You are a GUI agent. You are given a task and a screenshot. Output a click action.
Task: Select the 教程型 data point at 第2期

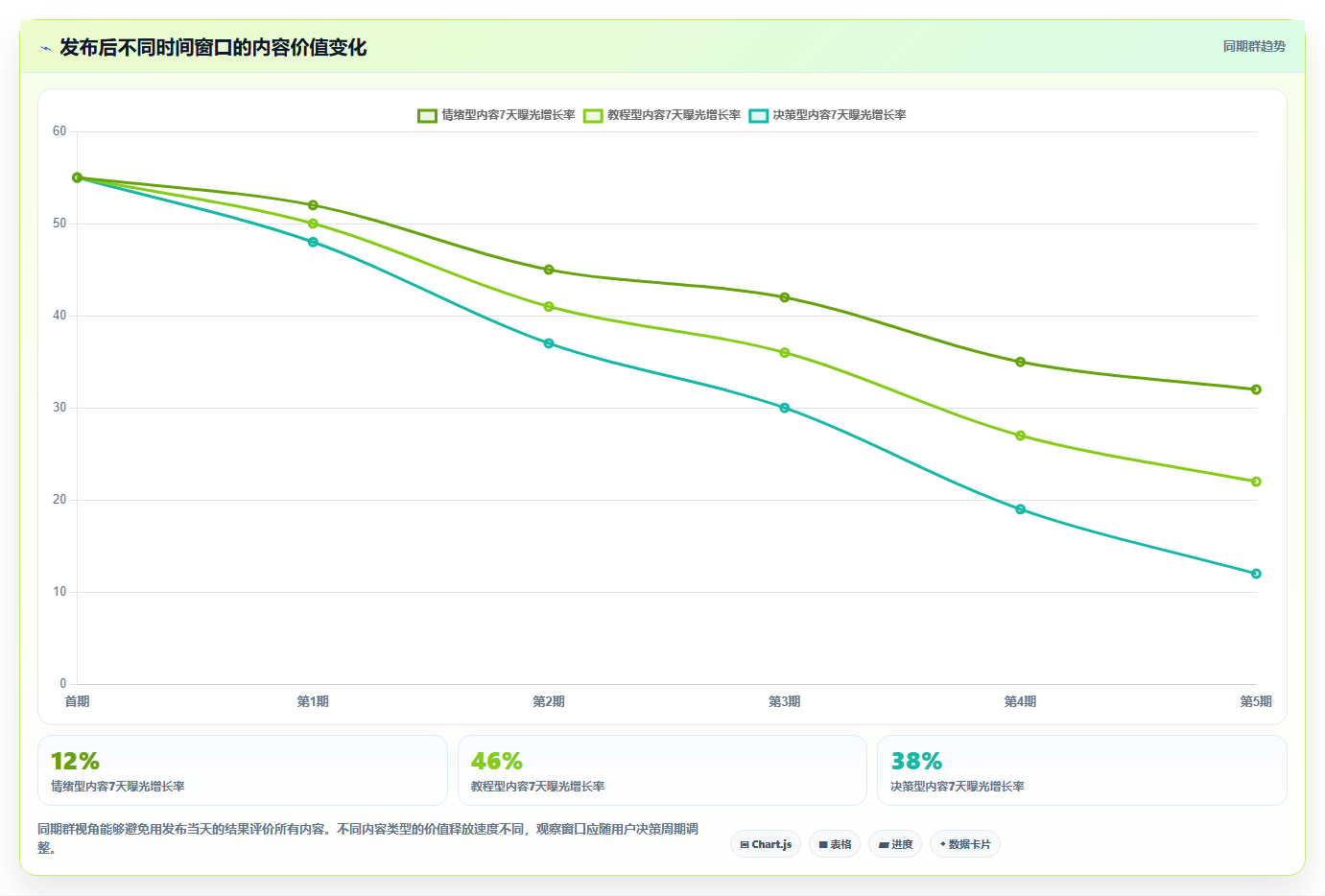549,307
